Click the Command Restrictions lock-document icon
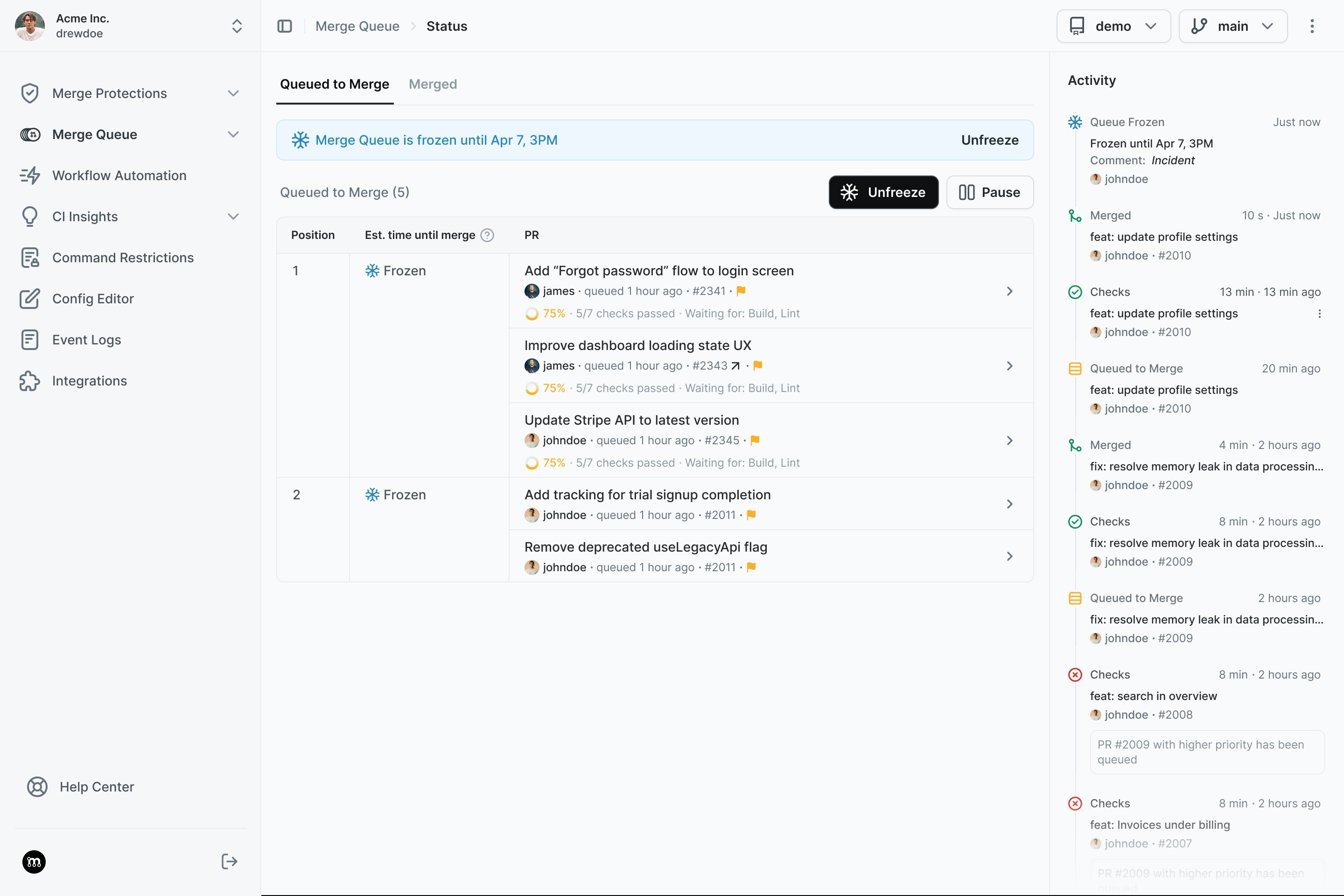The width and height of the screenshot is (1344, 896). (x=30, y=258)
